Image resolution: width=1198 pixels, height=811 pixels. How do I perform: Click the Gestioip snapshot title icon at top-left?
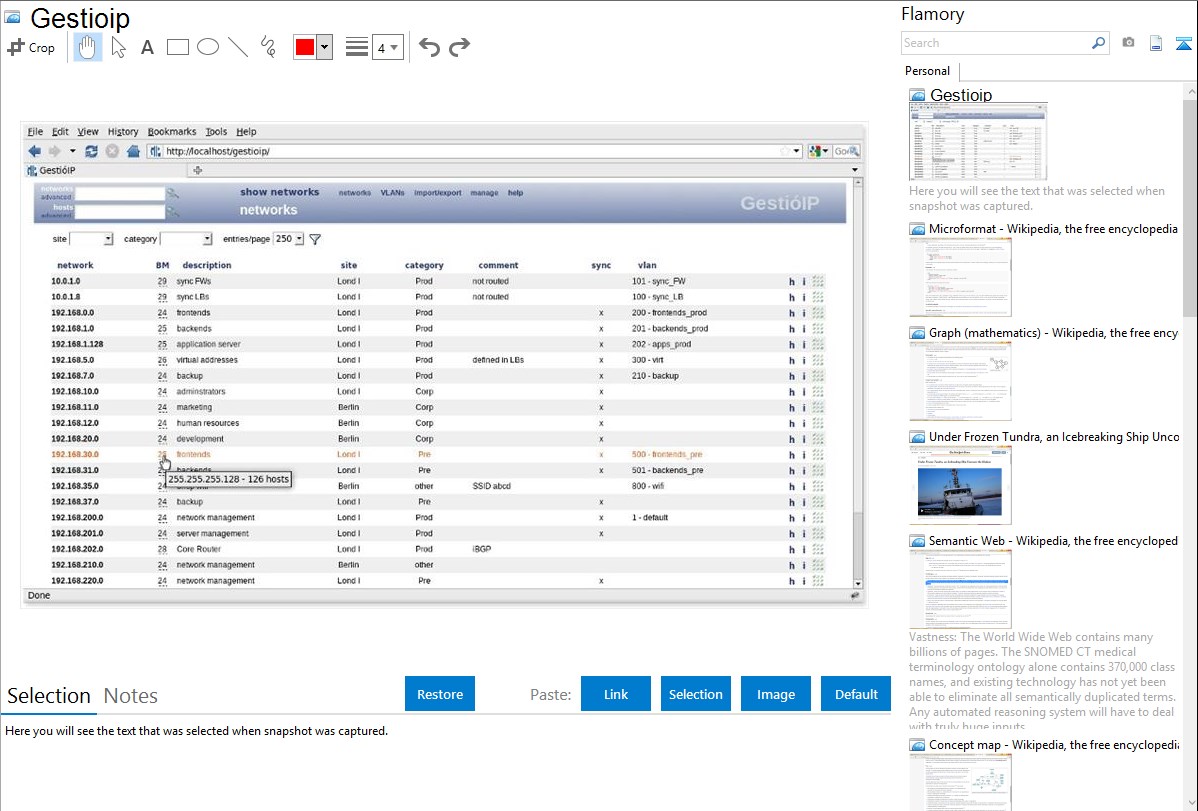click(13, 17)
